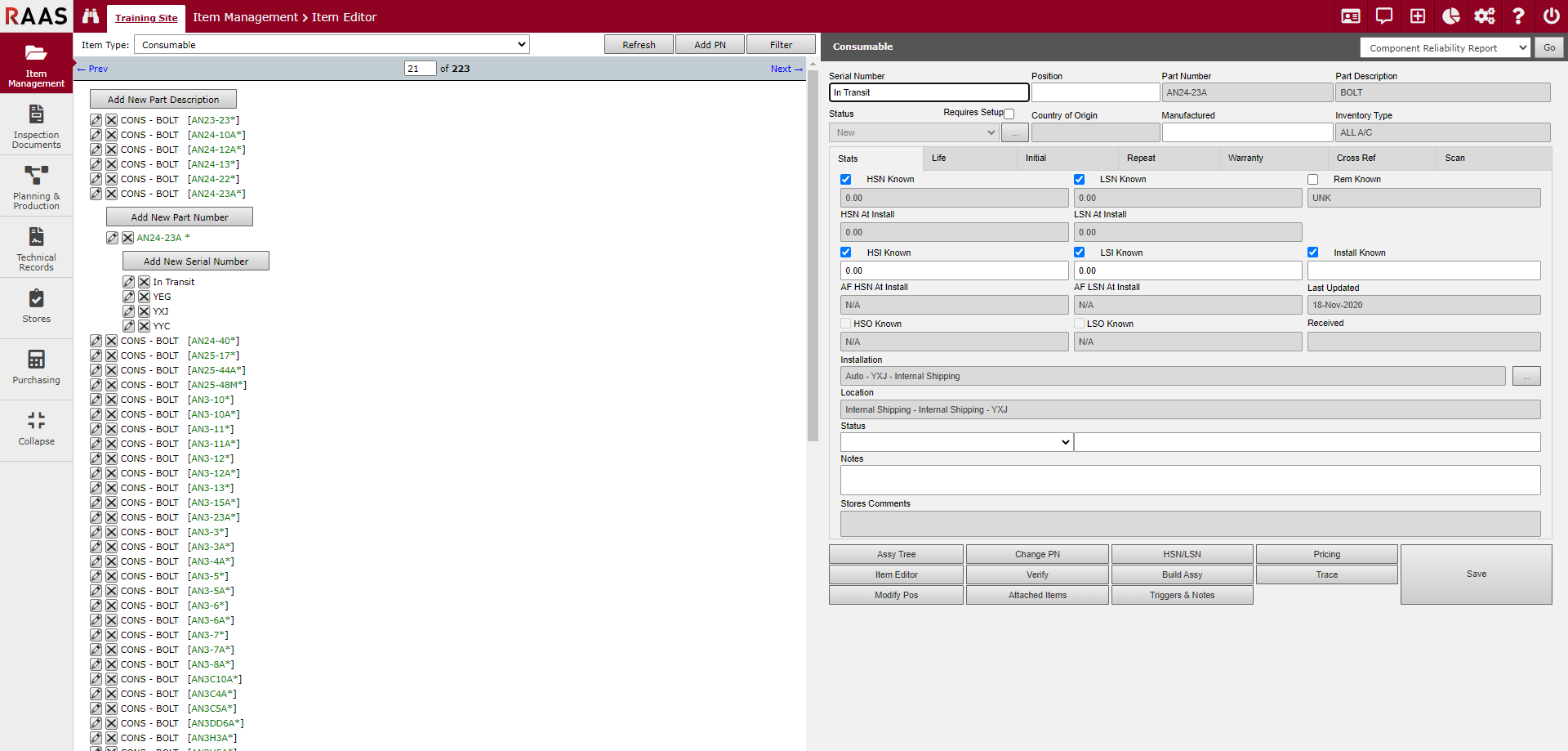Click the binoculars search icon

click(91, 16)
